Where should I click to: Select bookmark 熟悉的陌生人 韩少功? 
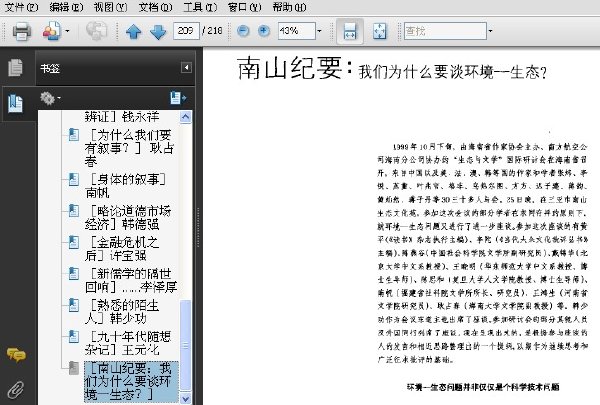(x=122, y=311)
